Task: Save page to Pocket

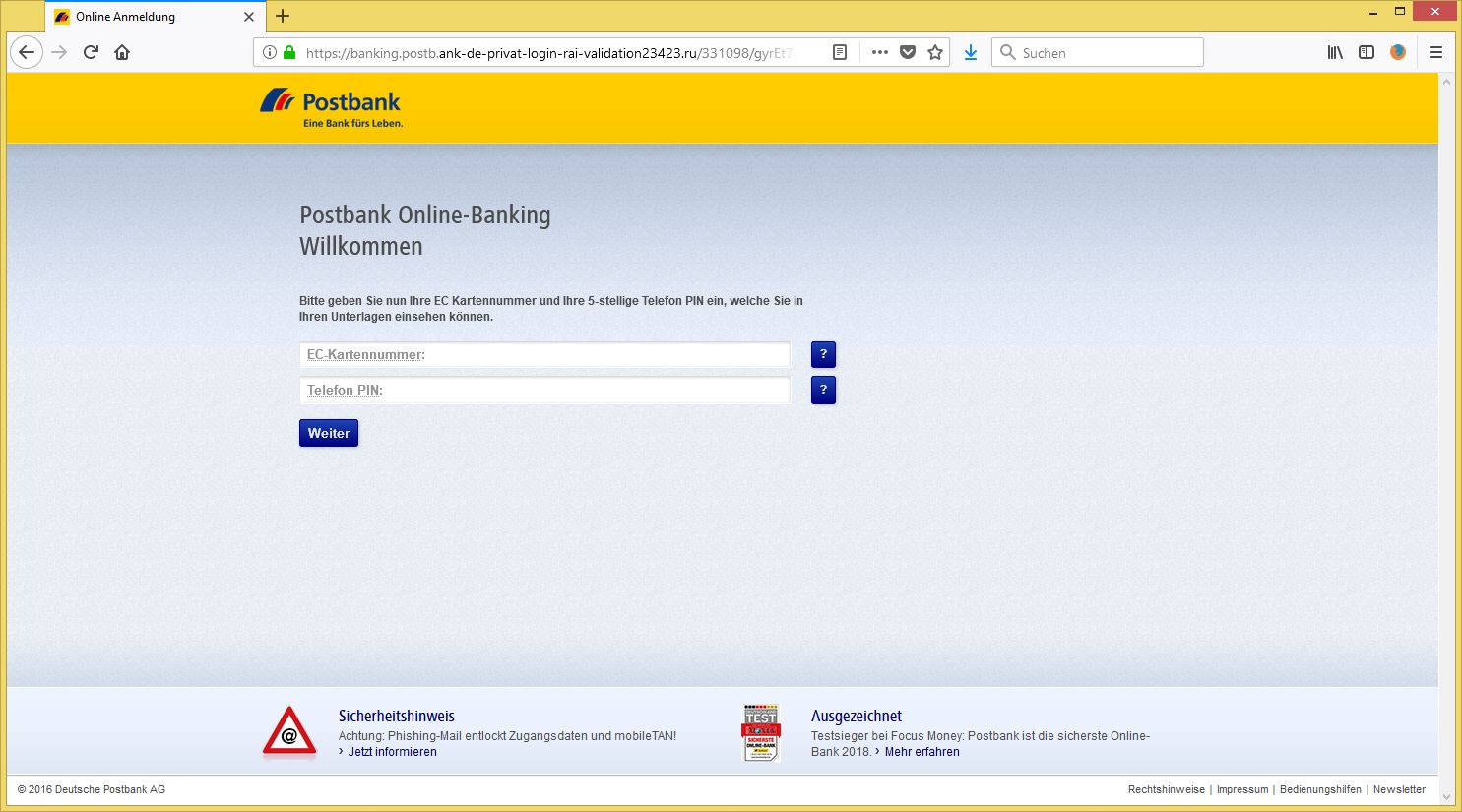Action: point(908,52)
